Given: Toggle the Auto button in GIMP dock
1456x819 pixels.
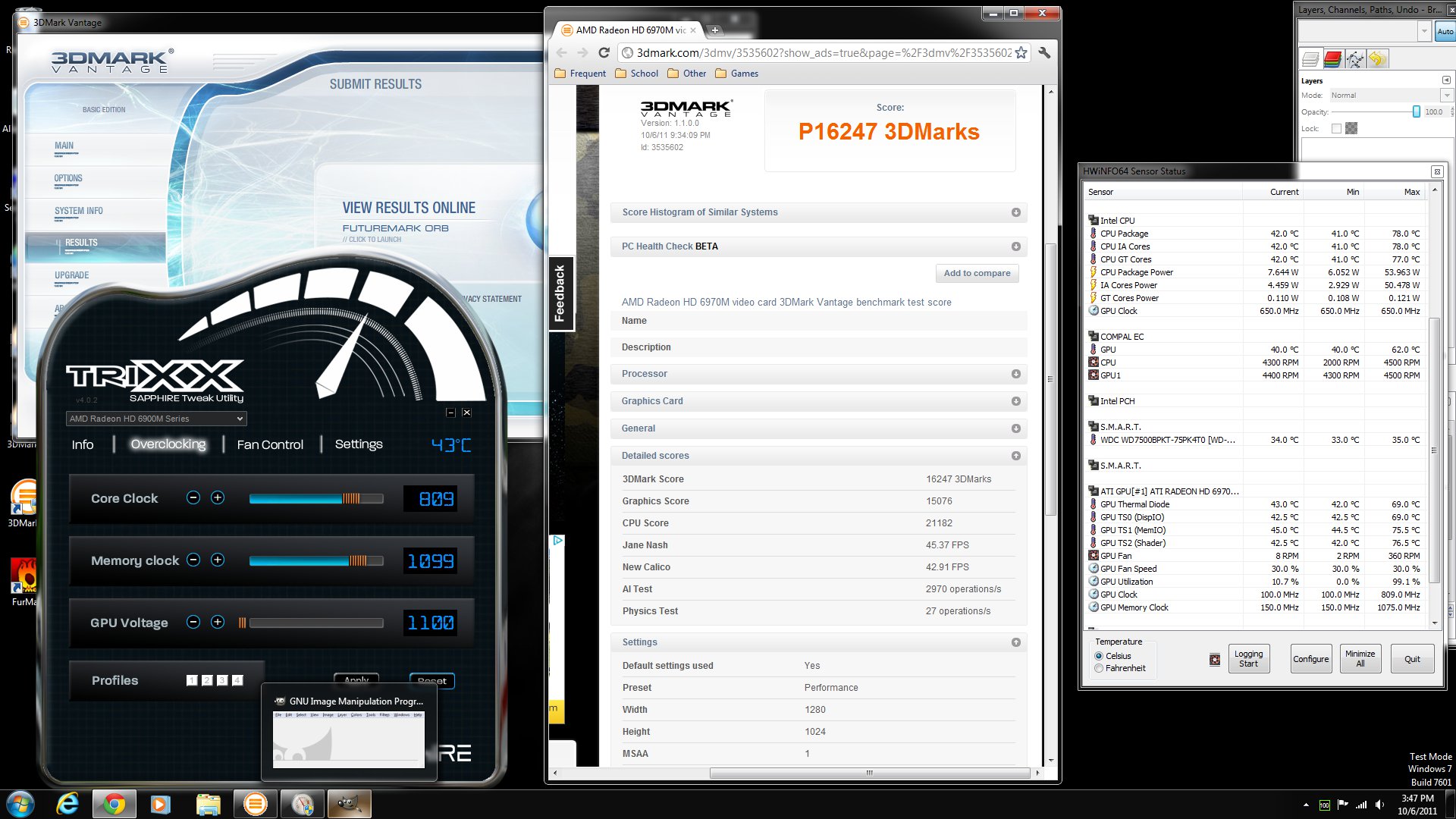Looking at the screenshot, I should click(x=1445, y=31).
